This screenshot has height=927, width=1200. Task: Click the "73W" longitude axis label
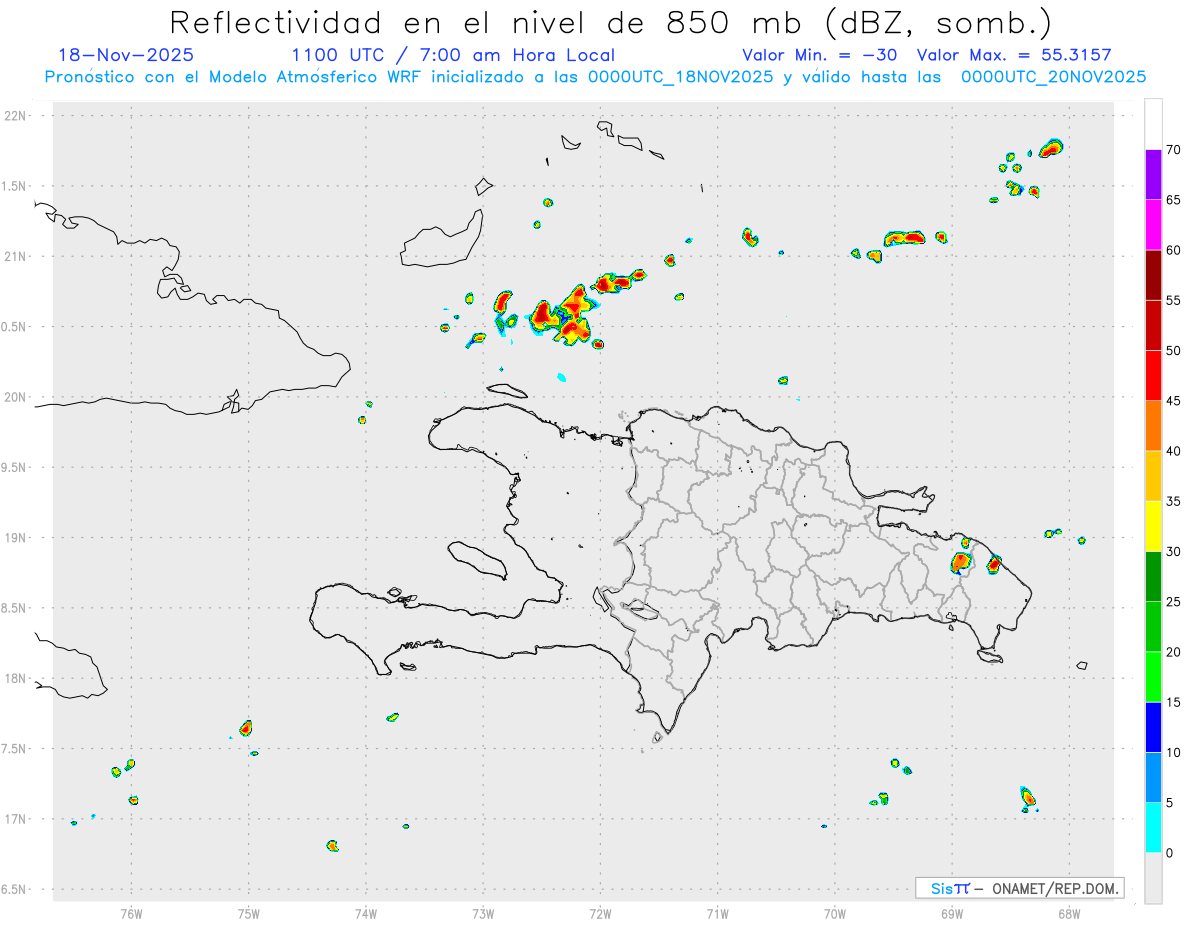click(x=483, y=913)
